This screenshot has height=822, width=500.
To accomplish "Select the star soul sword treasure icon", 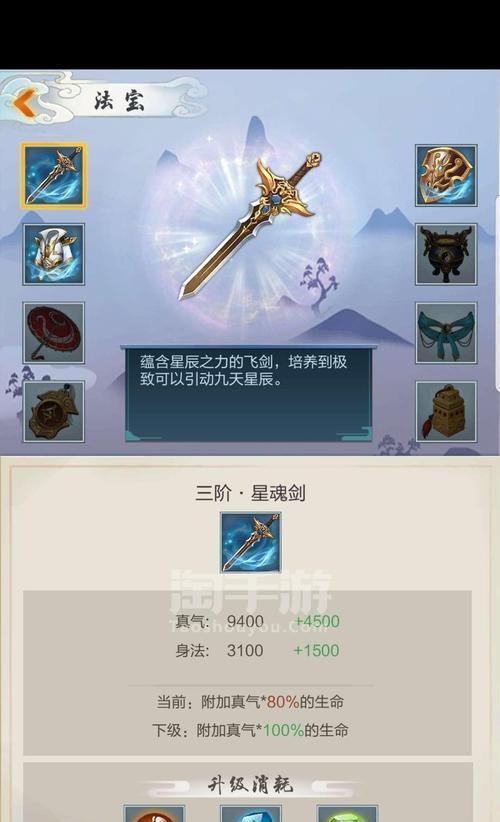I will pyautogui.click(x=53, y=176).
